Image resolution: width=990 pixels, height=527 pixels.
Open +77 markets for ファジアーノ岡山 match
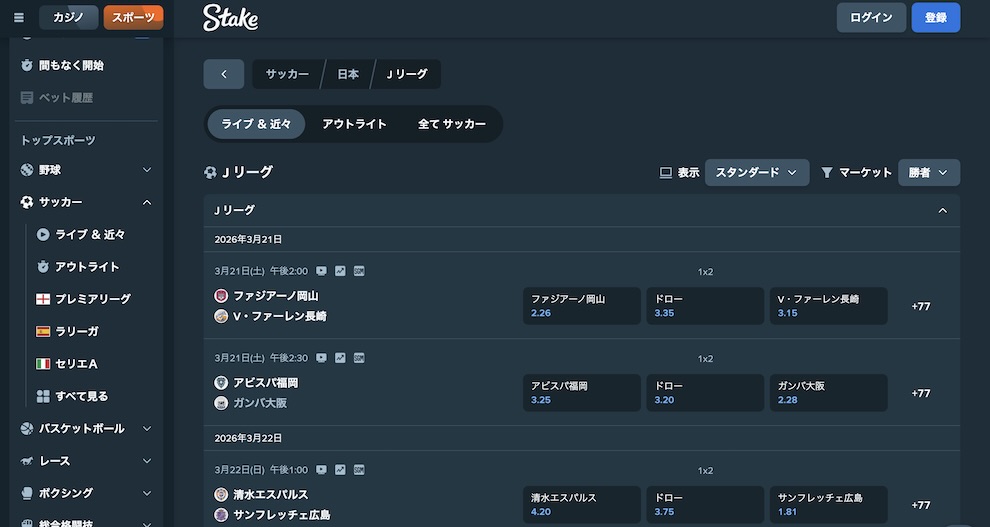pyautogui.click(x=921, y=306)
